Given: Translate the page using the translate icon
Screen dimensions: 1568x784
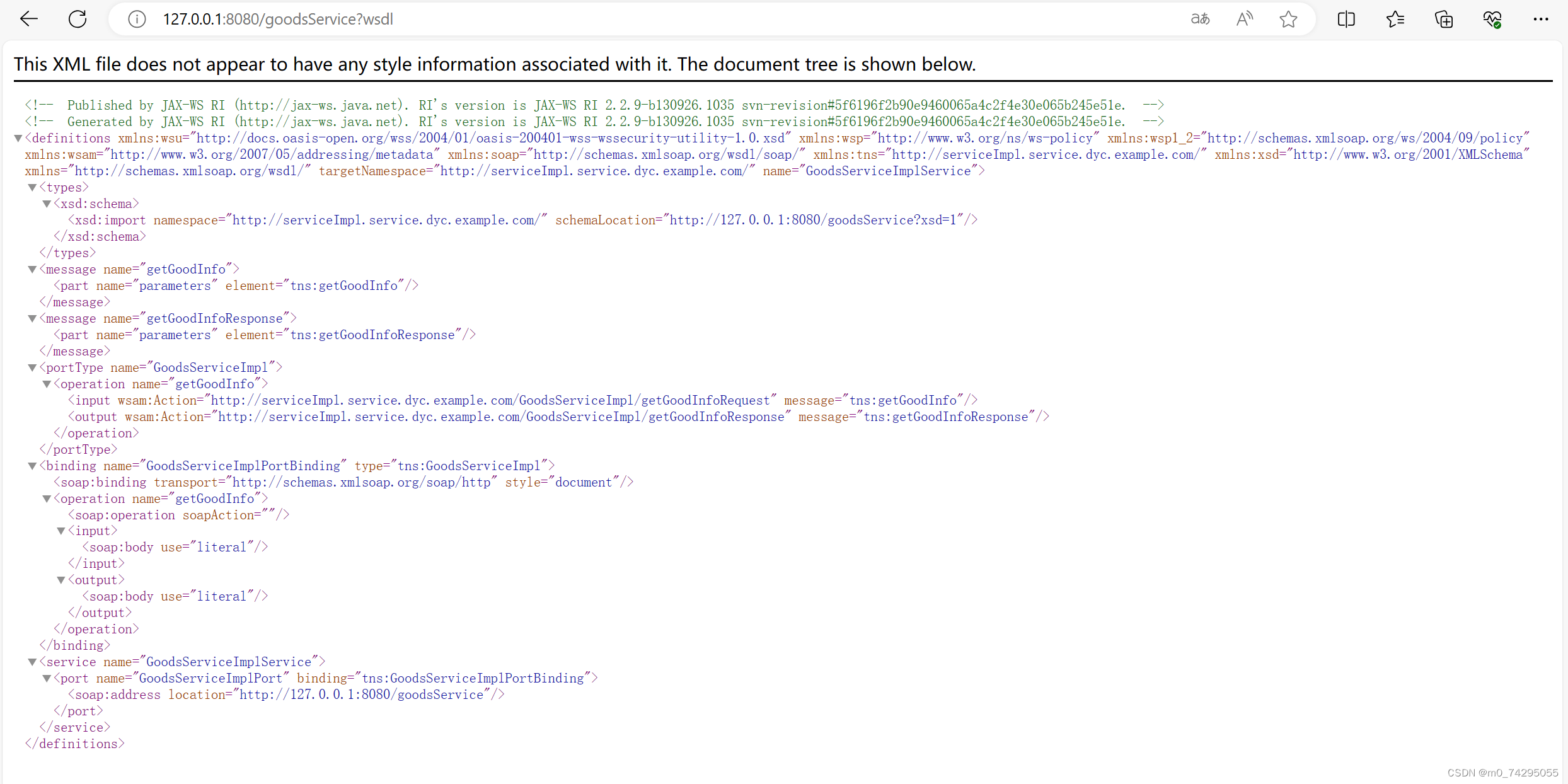Looking at the screenshot, I should [x=1199, y=19].
